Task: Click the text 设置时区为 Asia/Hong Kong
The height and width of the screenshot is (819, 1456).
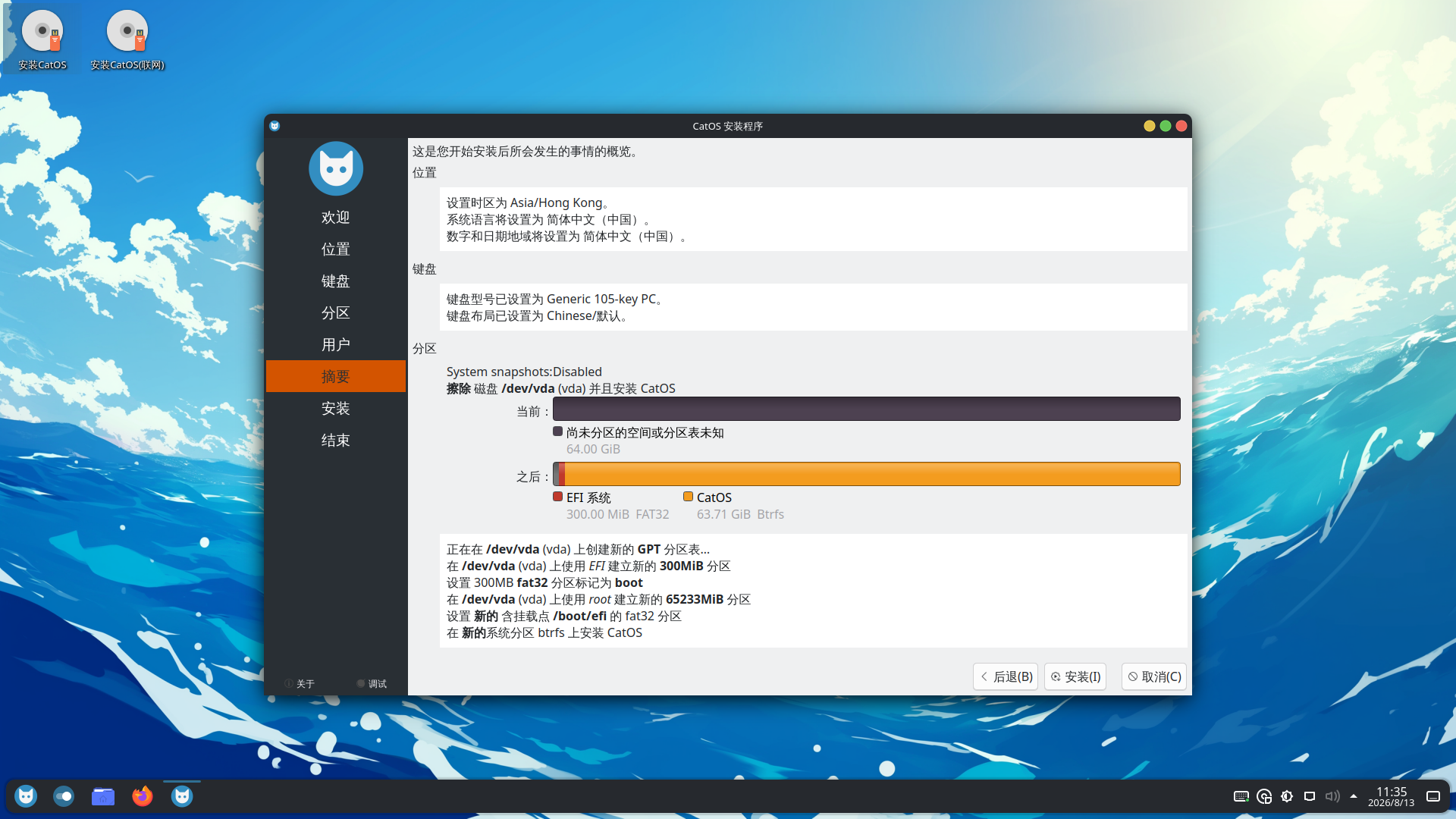Action: coord(527,203)
